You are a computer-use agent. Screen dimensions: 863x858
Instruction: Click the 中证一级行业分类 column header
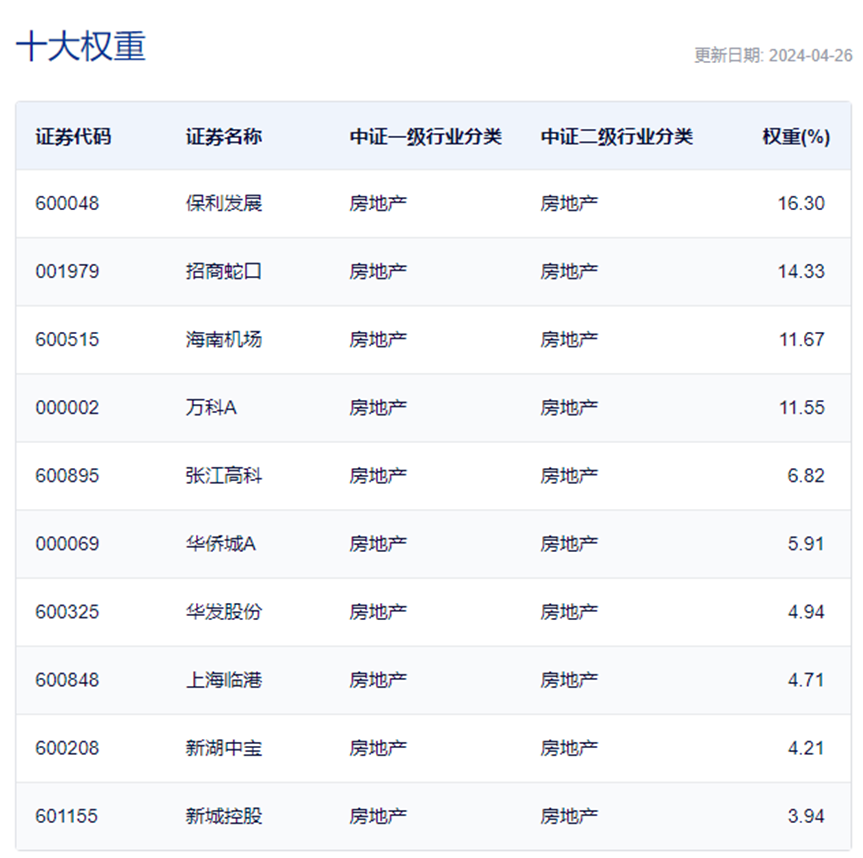pyautogui.click(x=425, y=136)
